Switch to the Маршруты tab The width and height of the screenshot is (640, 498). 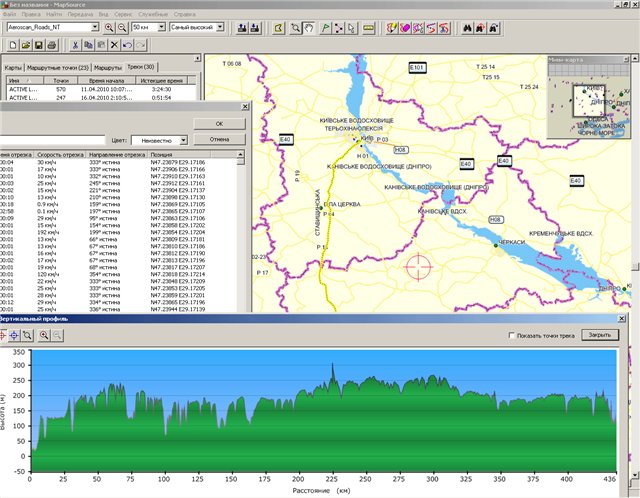(108, 68)
